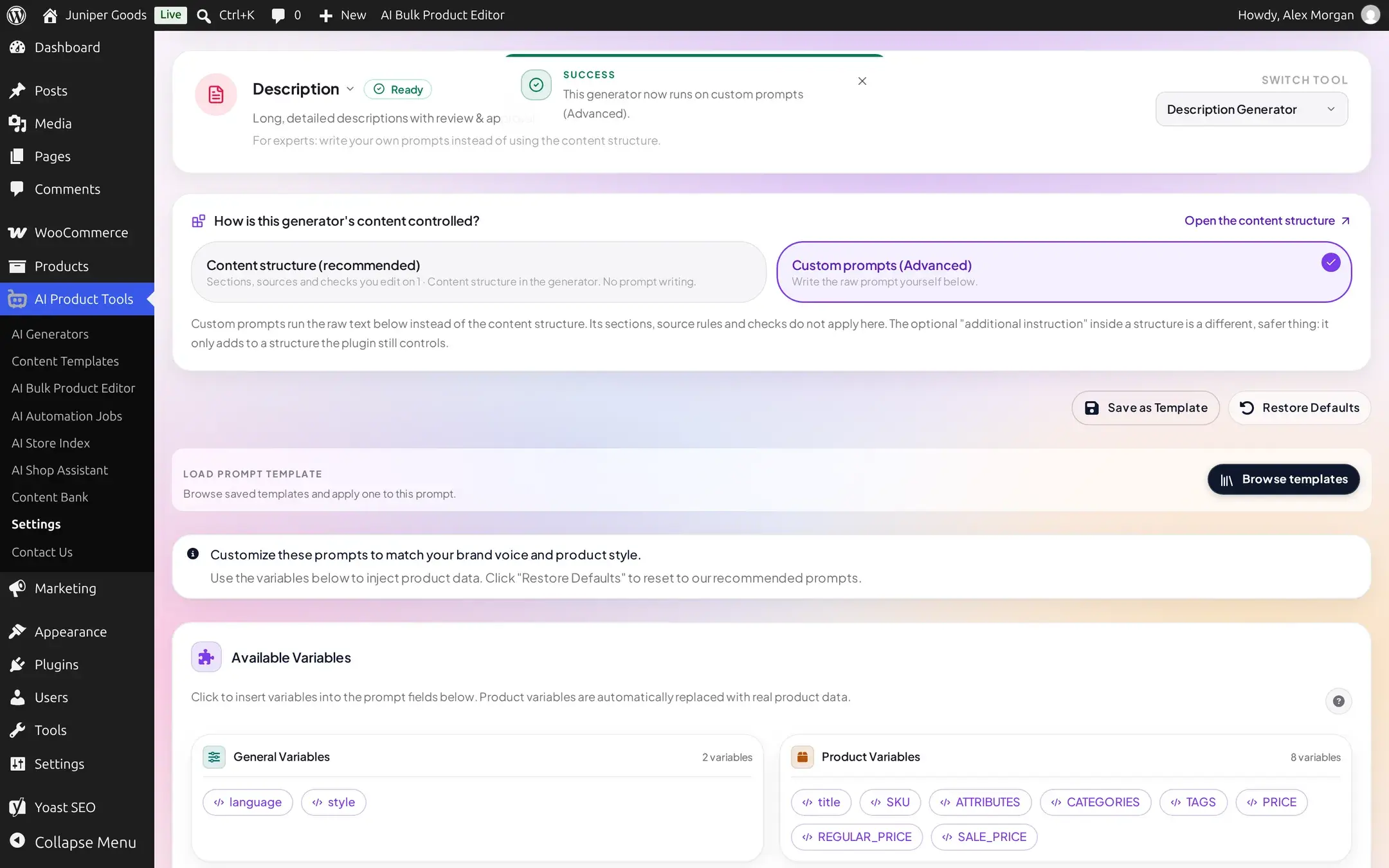Viewport: 1389px width, 868px height.
Task: Open the comments bubble icon in admin bar
Action: click(x=278, y=15)
